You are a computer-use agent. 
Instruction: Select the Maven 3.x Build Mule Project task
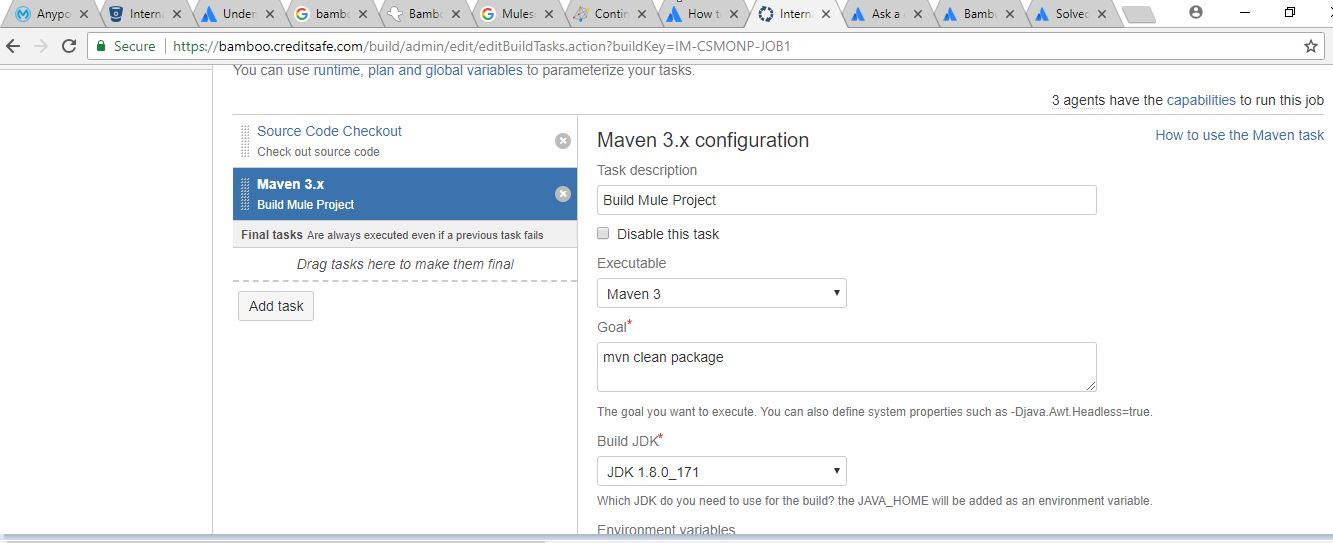405,194
